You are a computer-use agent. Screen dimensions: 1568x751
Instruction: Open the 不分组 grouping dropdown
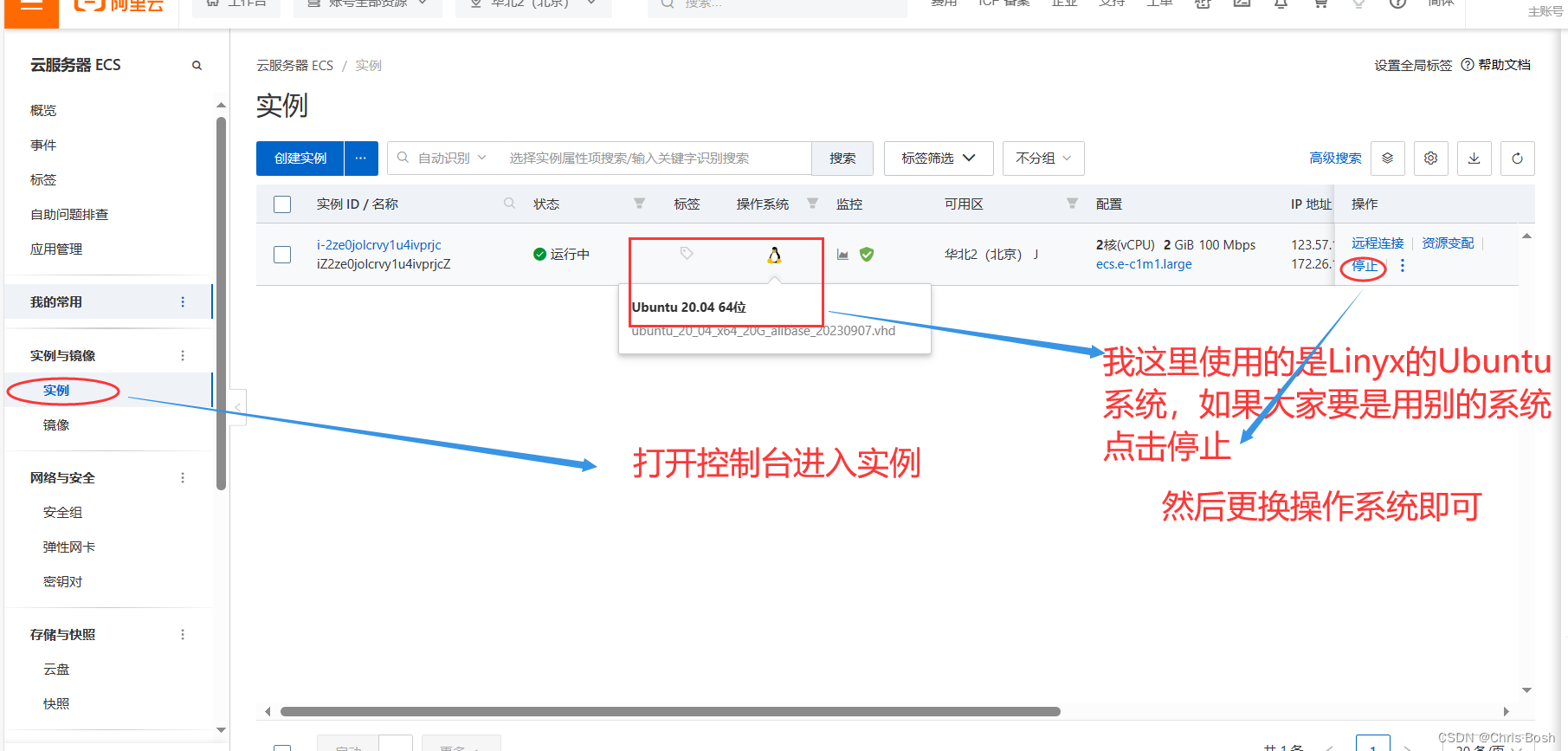pyautogui.click(x=1043, y=159)
